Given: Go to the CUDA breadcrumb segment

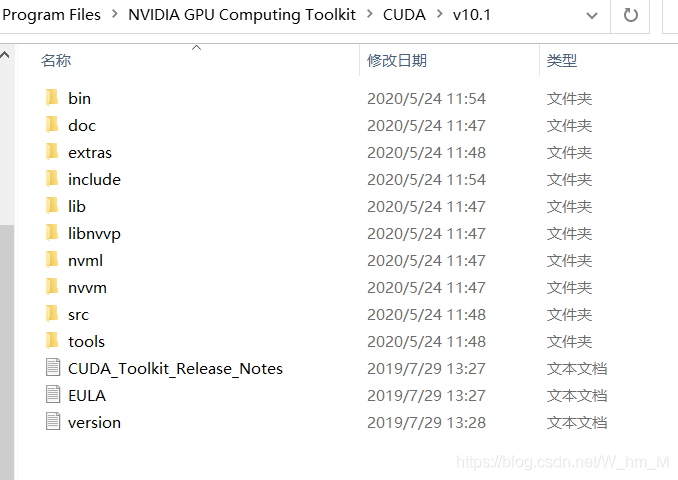Looking at the screenshot, I should pyautogui.click(x=404, y=15).
